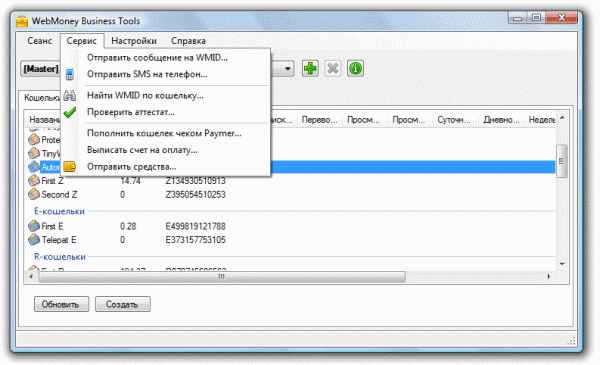Screen dimensions: 600x365
Task: Select the Second Z wallet row
Action: pos(291,194)
